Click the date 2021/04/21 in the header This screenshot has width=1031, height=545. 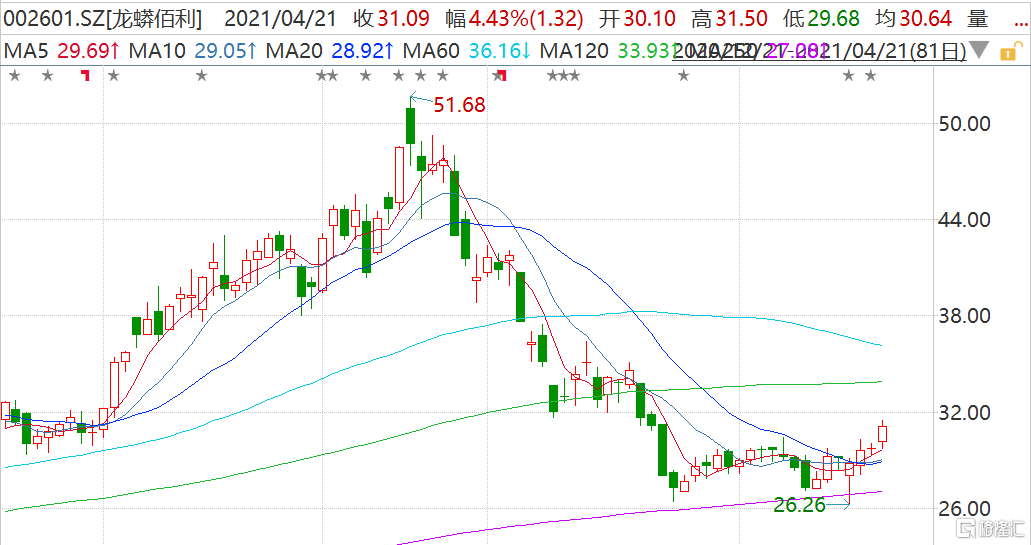280,19
